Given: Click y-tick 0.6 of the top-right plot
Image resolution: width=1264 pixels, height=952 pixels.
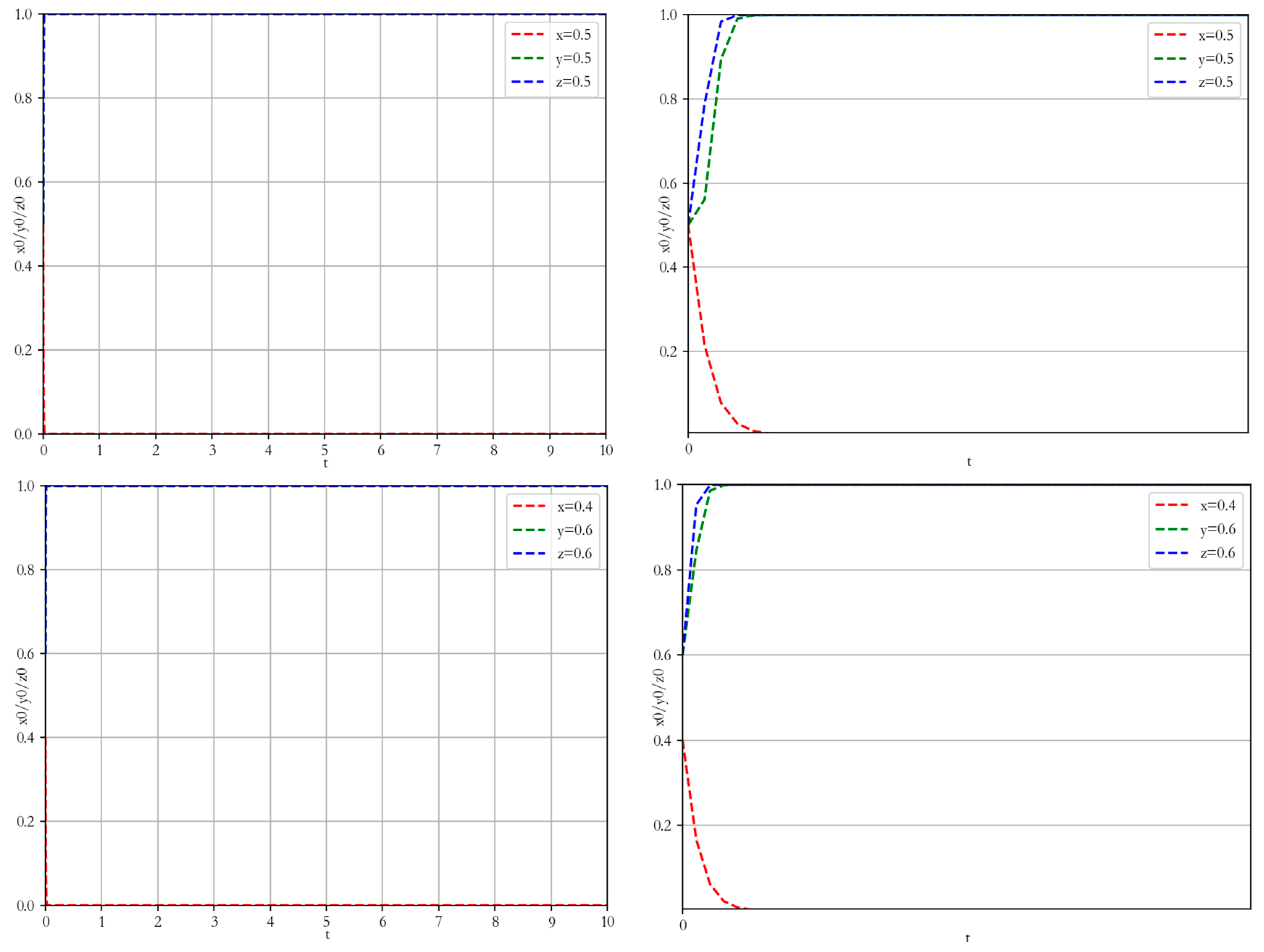Looking at the screenshot, I should coord(668,184).
